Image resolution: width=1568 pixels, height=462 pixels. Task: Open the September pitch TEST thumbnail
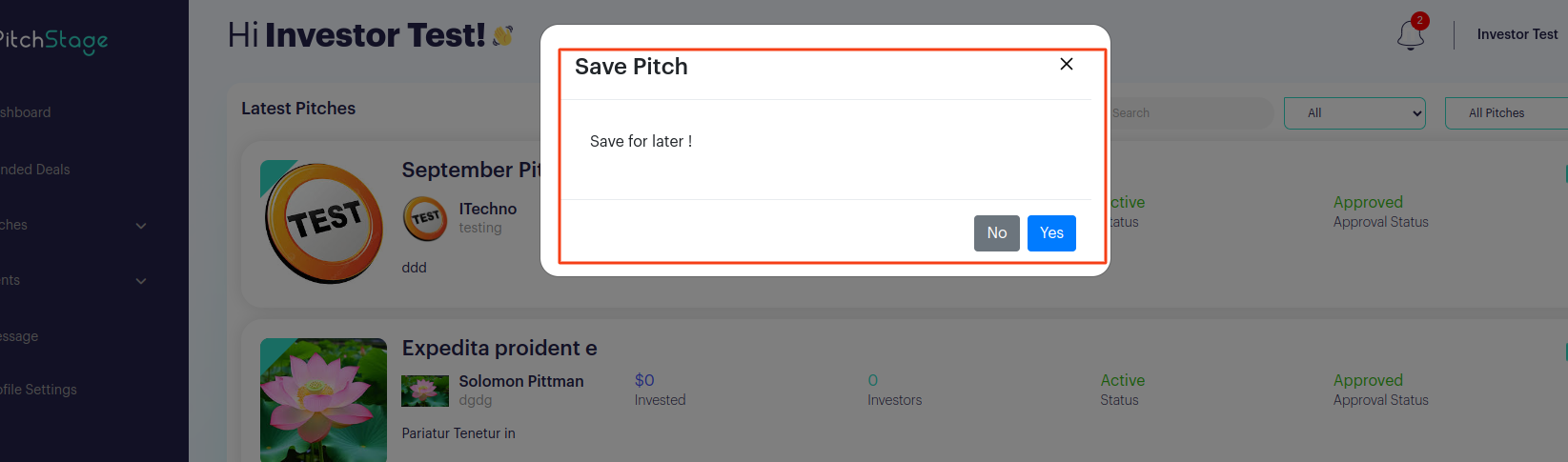pos(323,222)
